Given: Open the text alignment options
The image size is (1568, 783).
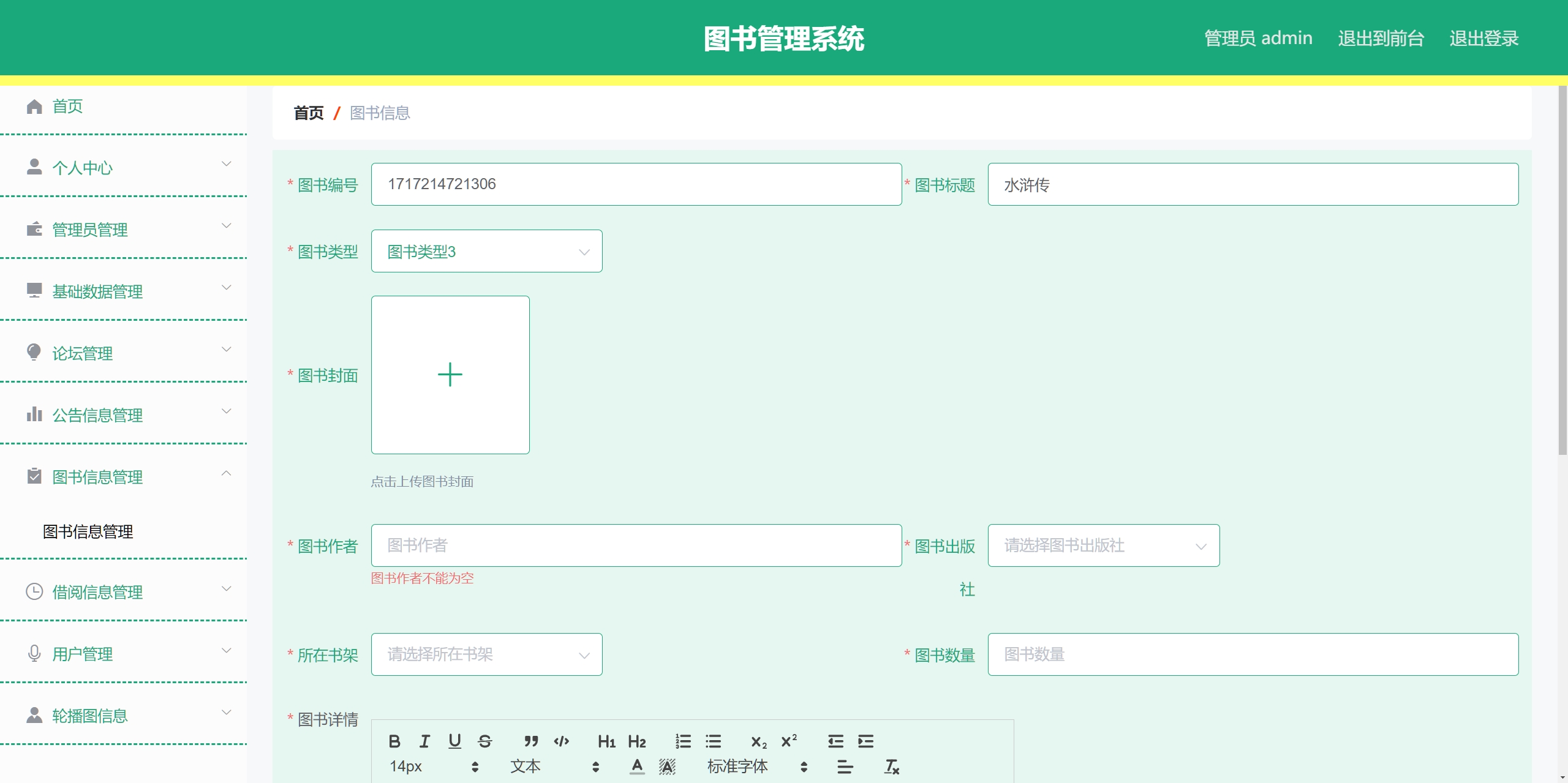Looking at the screenshot, I should click(x=845, y=766).
